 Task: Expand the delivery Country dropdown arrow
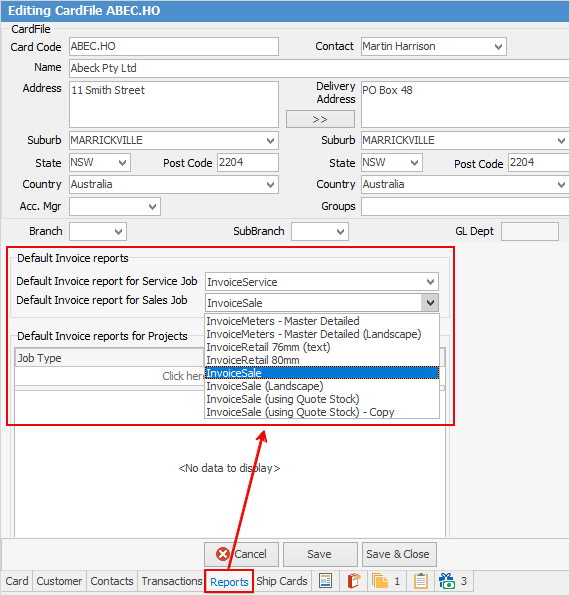pyautogui.click(x=561, y=185)
